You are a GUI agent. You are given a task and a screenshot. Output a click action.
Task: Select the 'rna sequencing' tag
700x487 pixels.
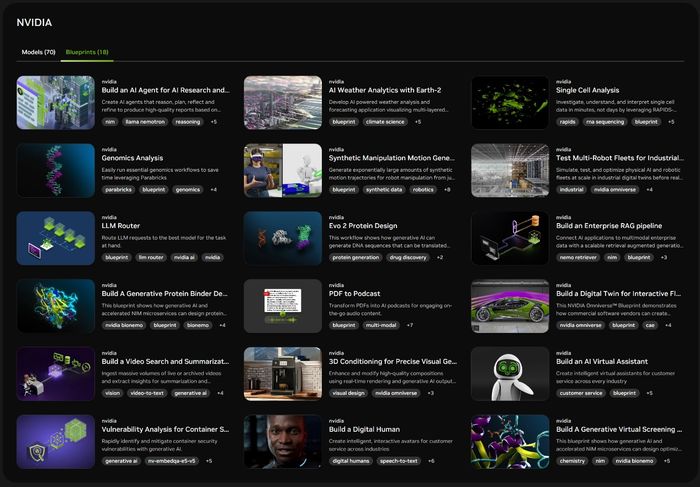[606, 121]
